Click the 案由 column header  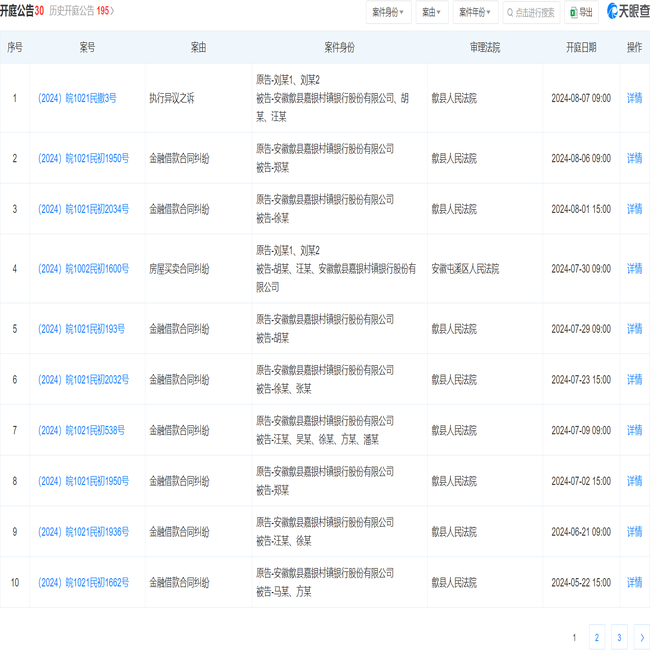tap(199, 48)
